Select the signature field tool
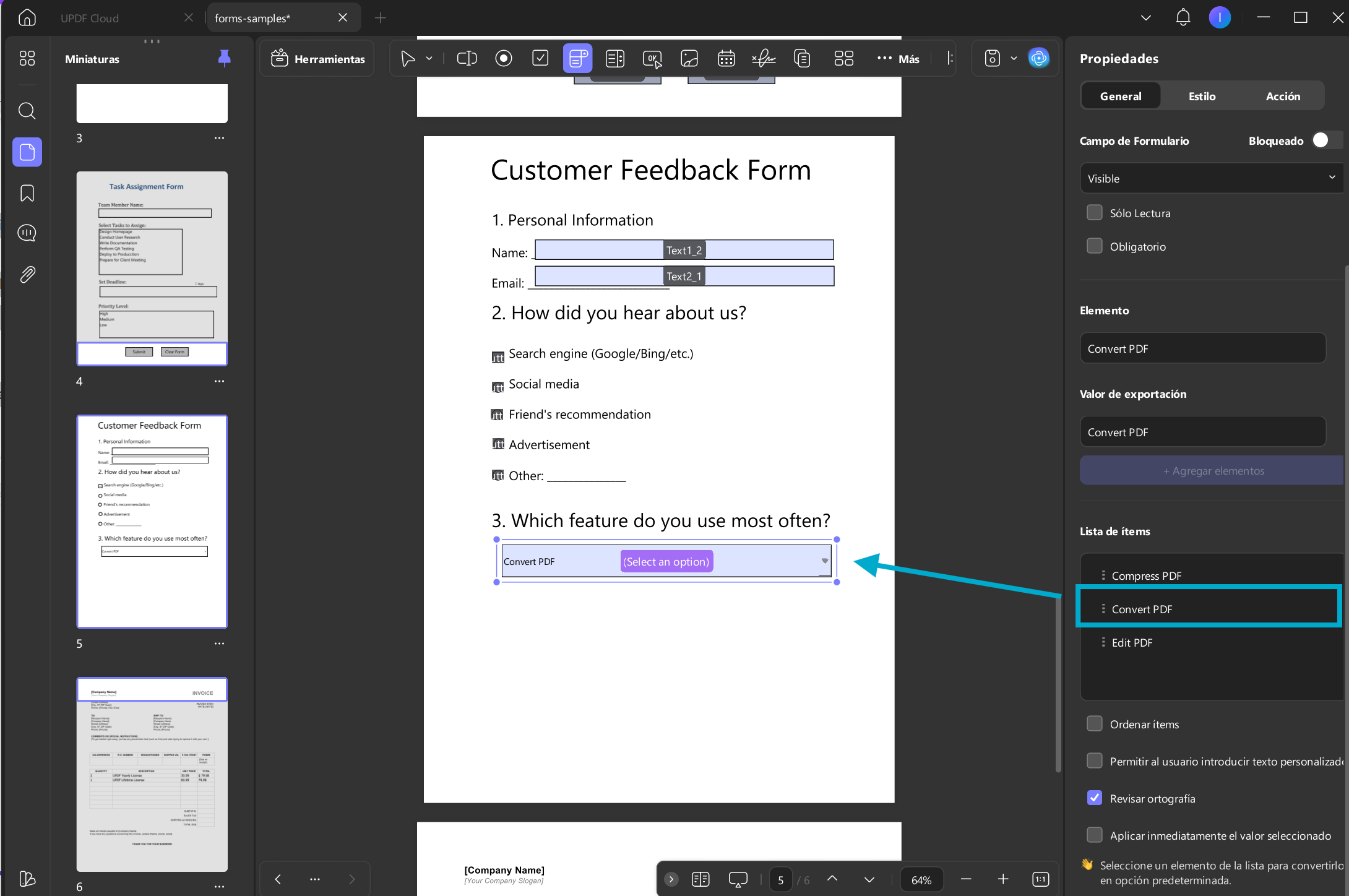The height and width of the screenshot is (896, 1349). point(764,59)
